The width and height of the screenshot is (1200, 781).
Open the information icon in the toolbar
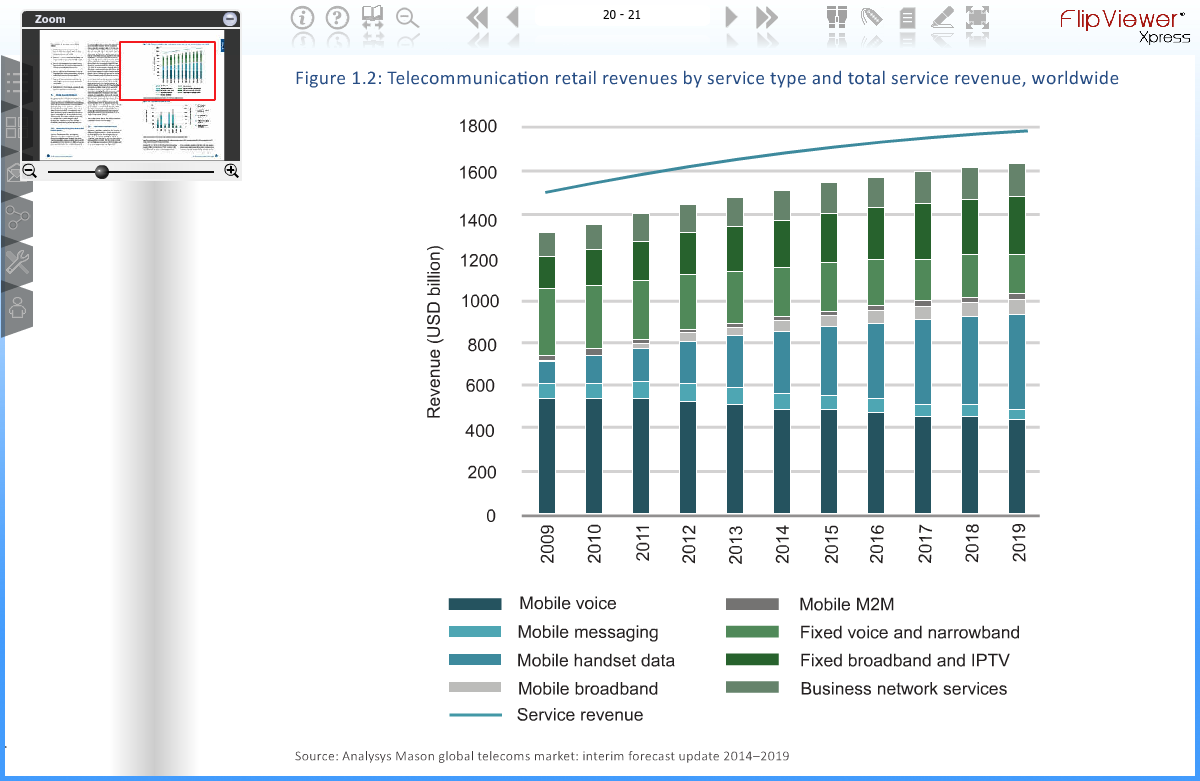click(304, 17)
